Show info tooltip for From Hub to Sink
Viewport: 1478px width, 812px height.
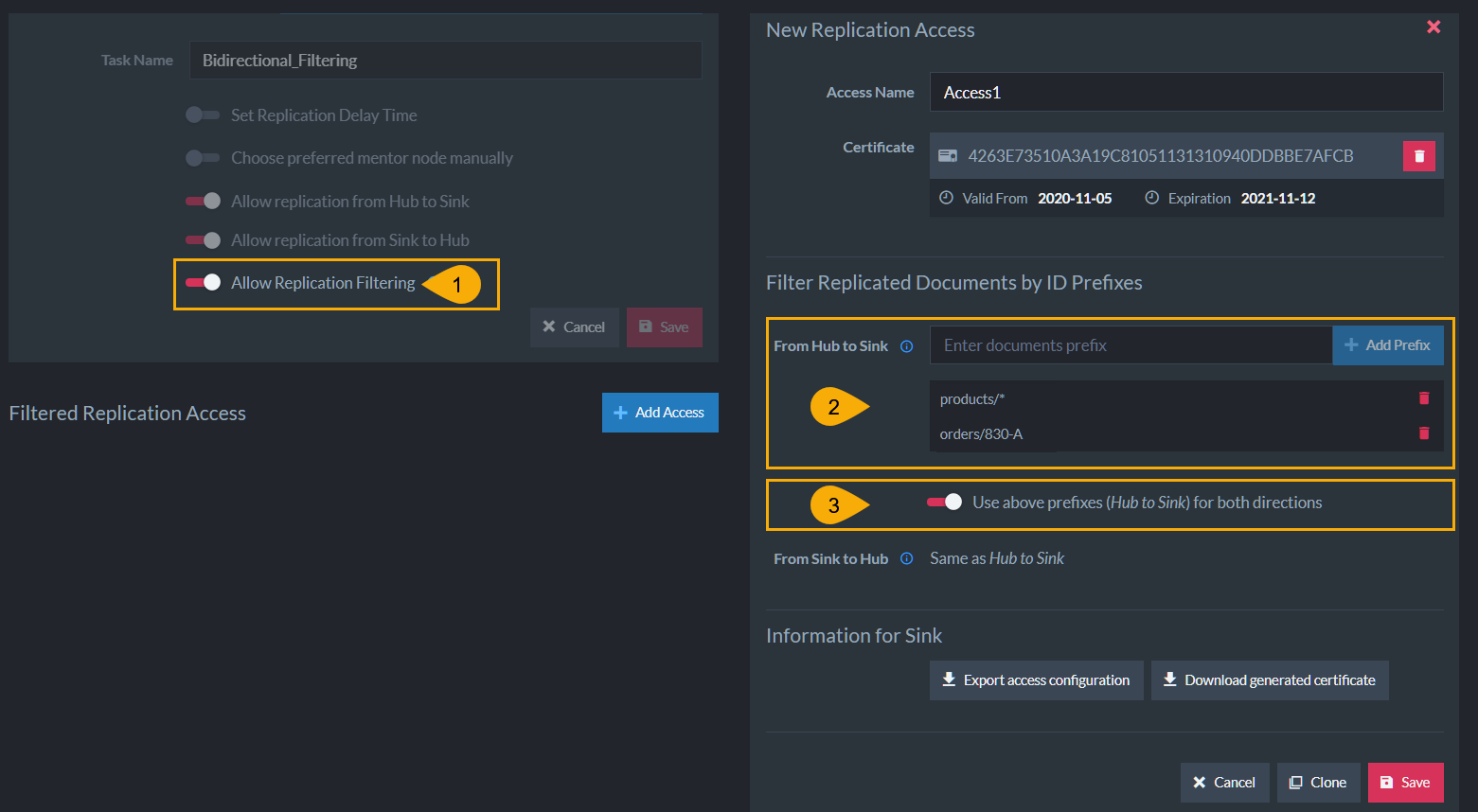coord(906,346)
